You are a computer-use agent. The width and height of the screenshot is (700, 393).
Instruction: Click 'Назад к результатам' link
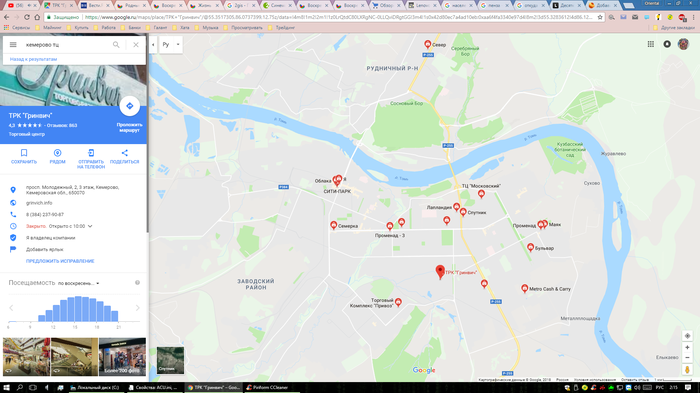[x=33, y=59]
